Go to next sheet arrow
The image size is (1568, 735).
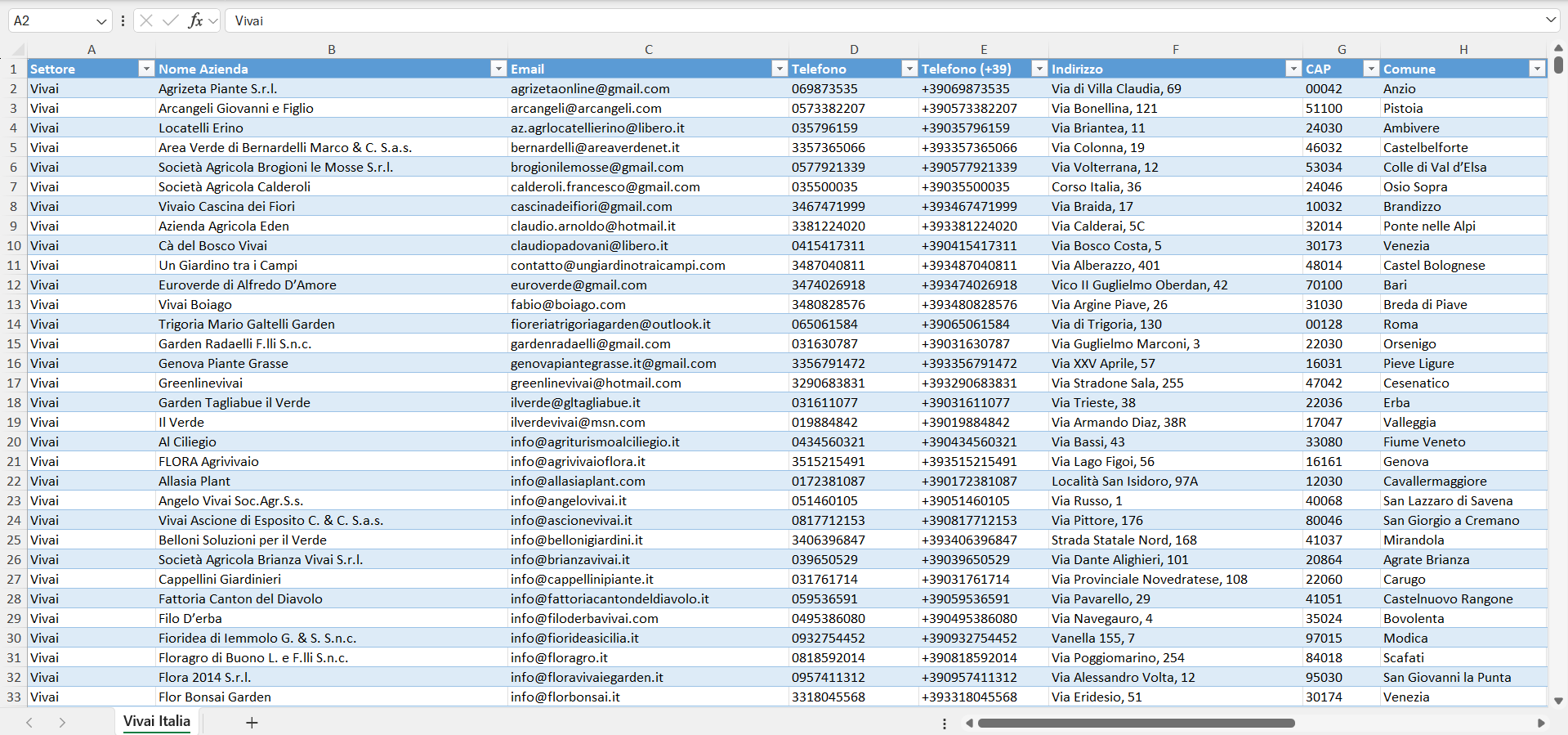pyautogui.click(x=62, y=723)
